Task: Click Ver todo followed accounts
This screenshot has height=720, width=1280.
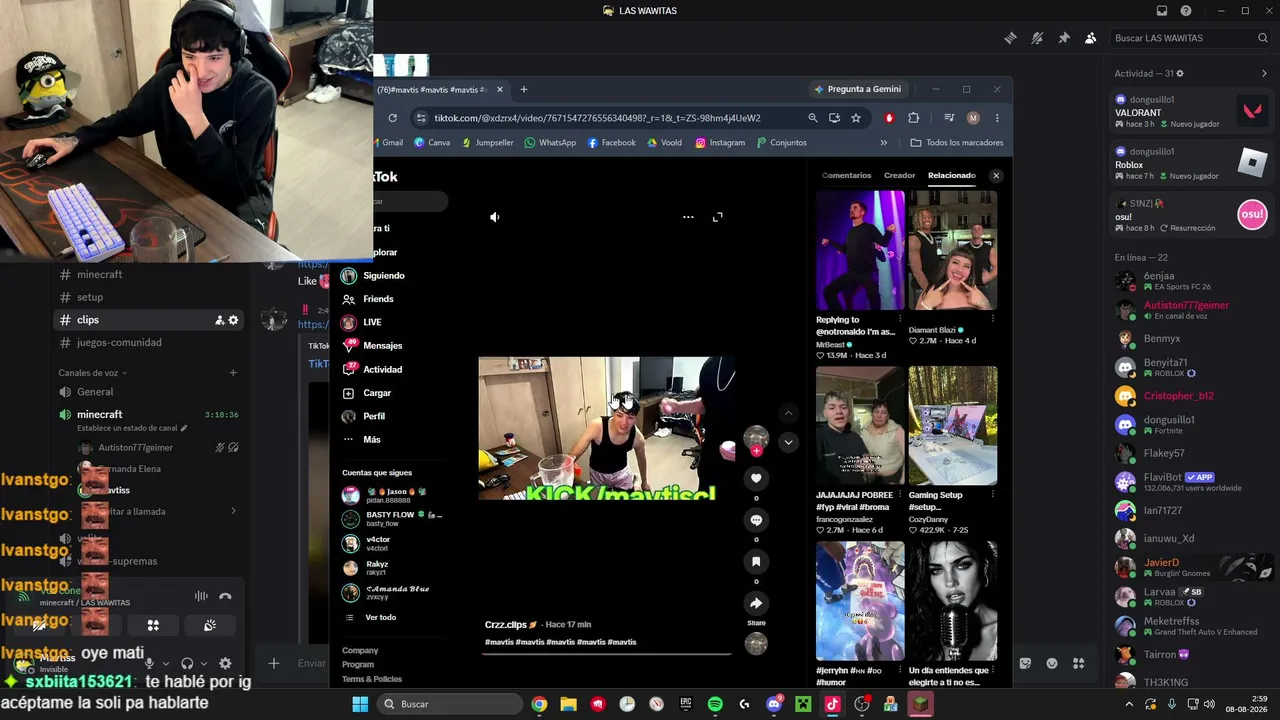Action: (x=381, y=617)
